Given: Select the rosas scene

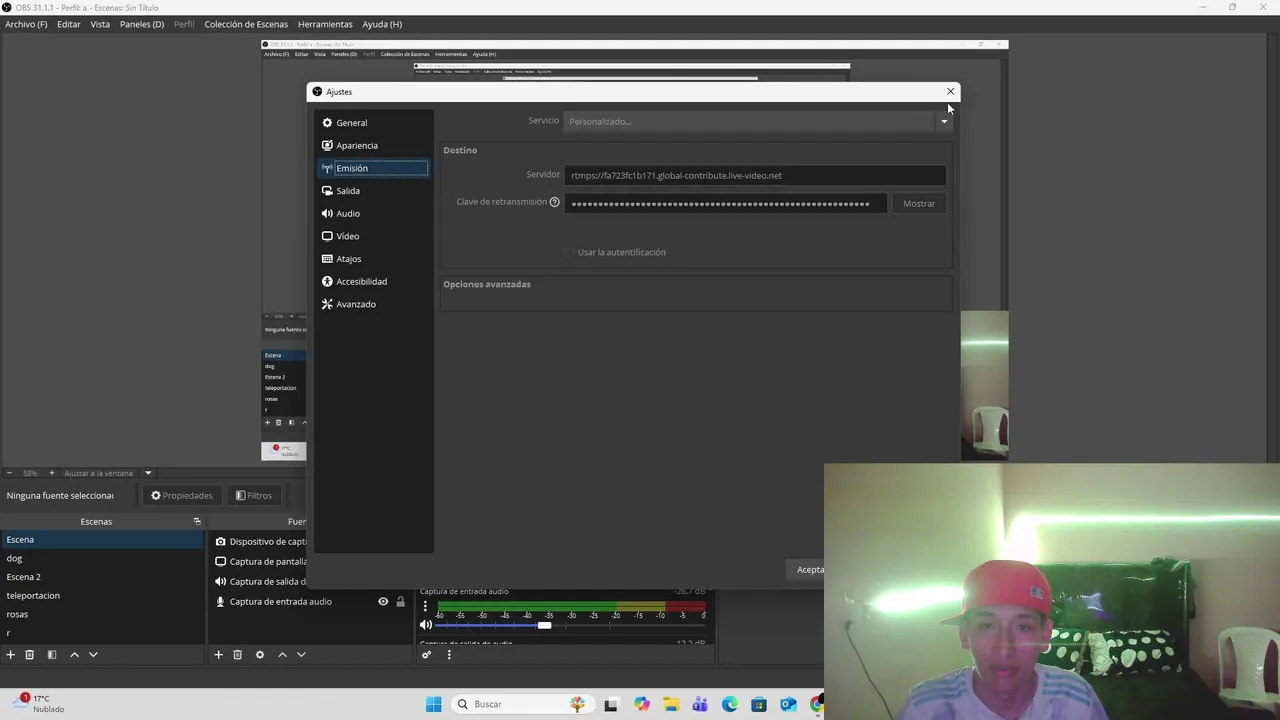Looking at the screenshot, I should pyautogui.click(x=102, y=615).
